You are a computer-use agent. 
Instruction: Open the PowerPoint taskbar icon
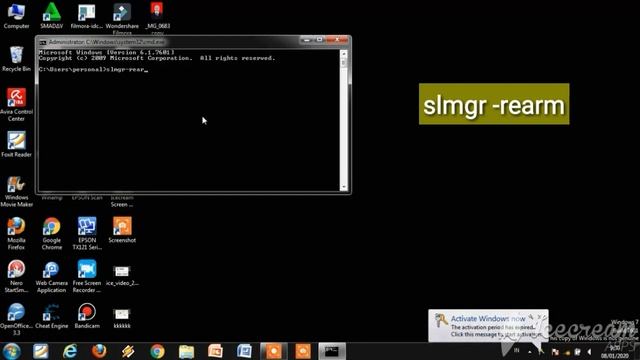(x=215, y=351)
